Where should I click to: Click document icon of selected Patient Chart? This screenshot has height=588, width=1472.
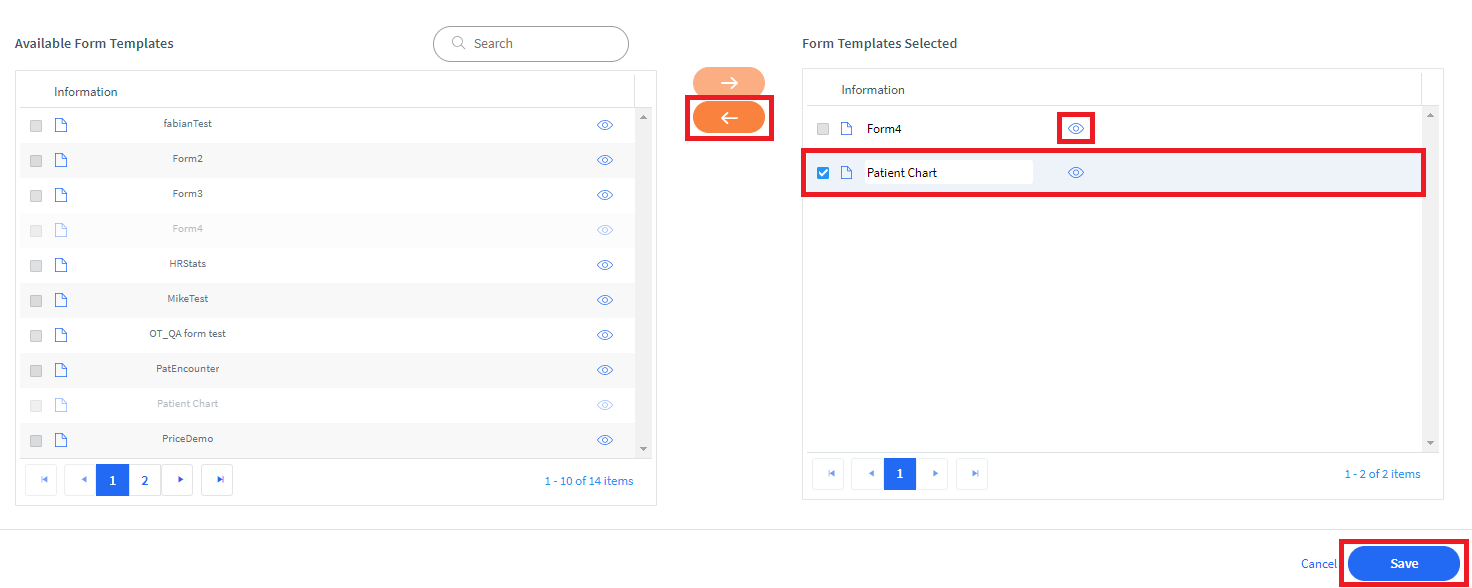pos(847,173)
